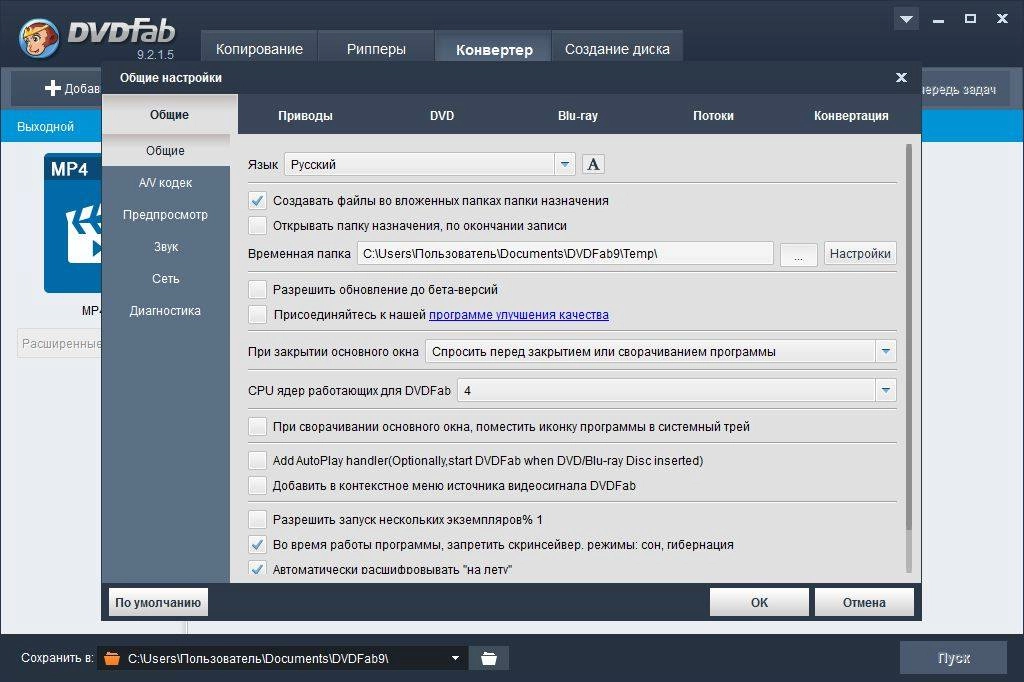
Task: Check the quality improvement program checkbox
Action: [x=257, y=314]
